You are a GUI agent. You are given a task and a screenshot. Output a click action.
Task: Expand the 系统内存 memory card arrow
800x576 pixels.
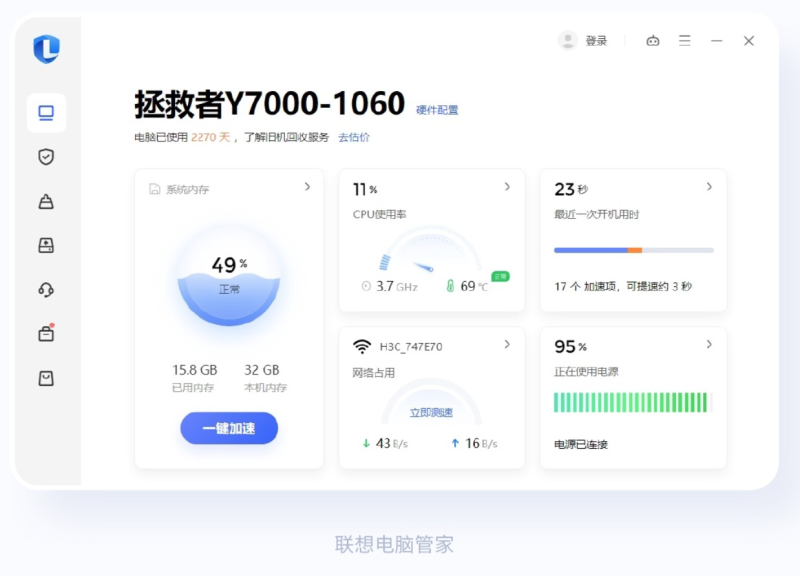pos(307,187)
